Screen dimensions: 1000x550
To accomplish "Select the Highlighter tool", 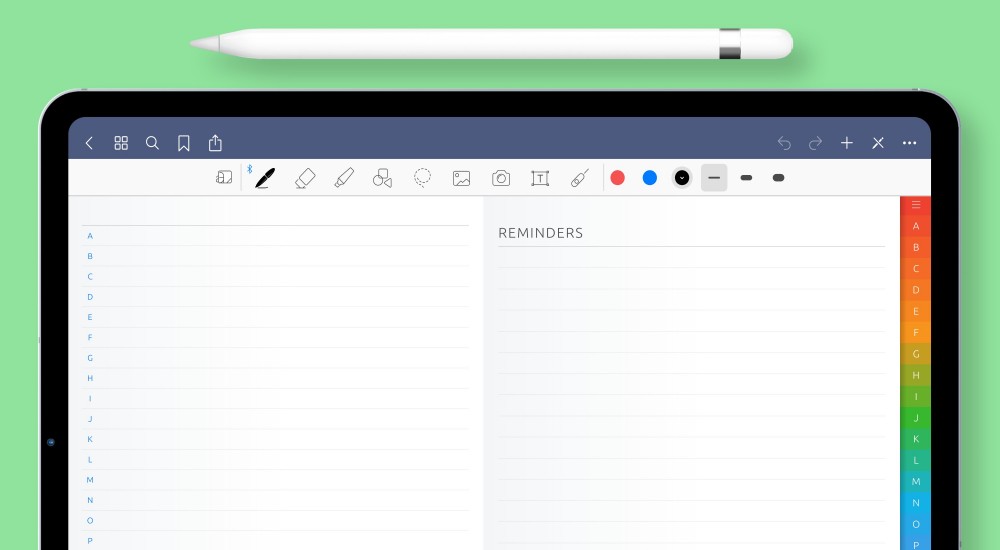I will (344, 178).
